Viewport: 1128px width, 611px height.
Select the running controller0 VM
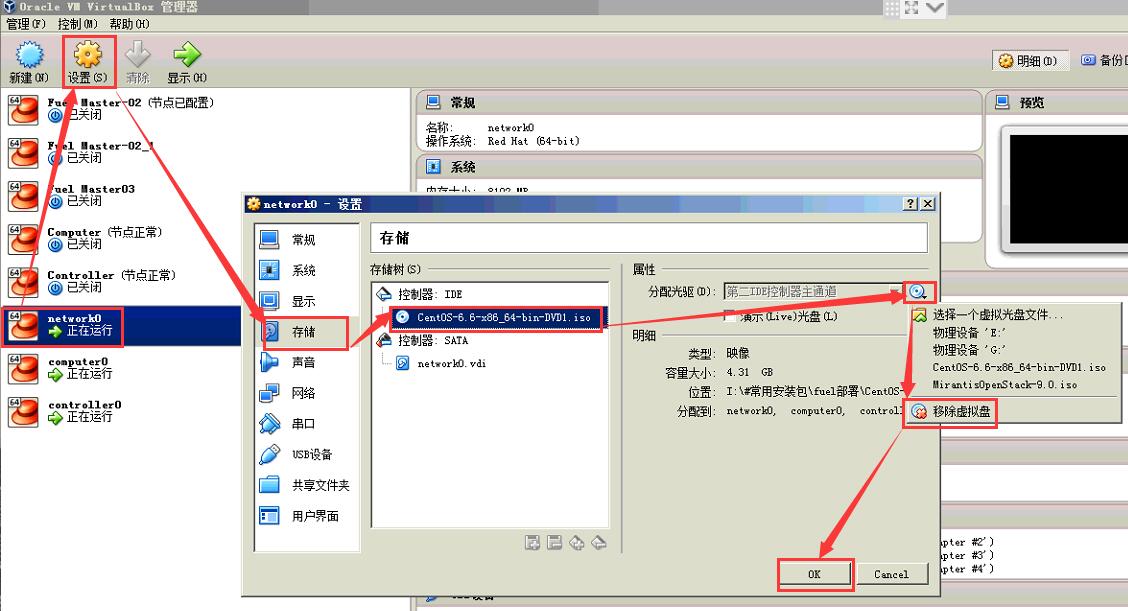click(x=121, y=412)
